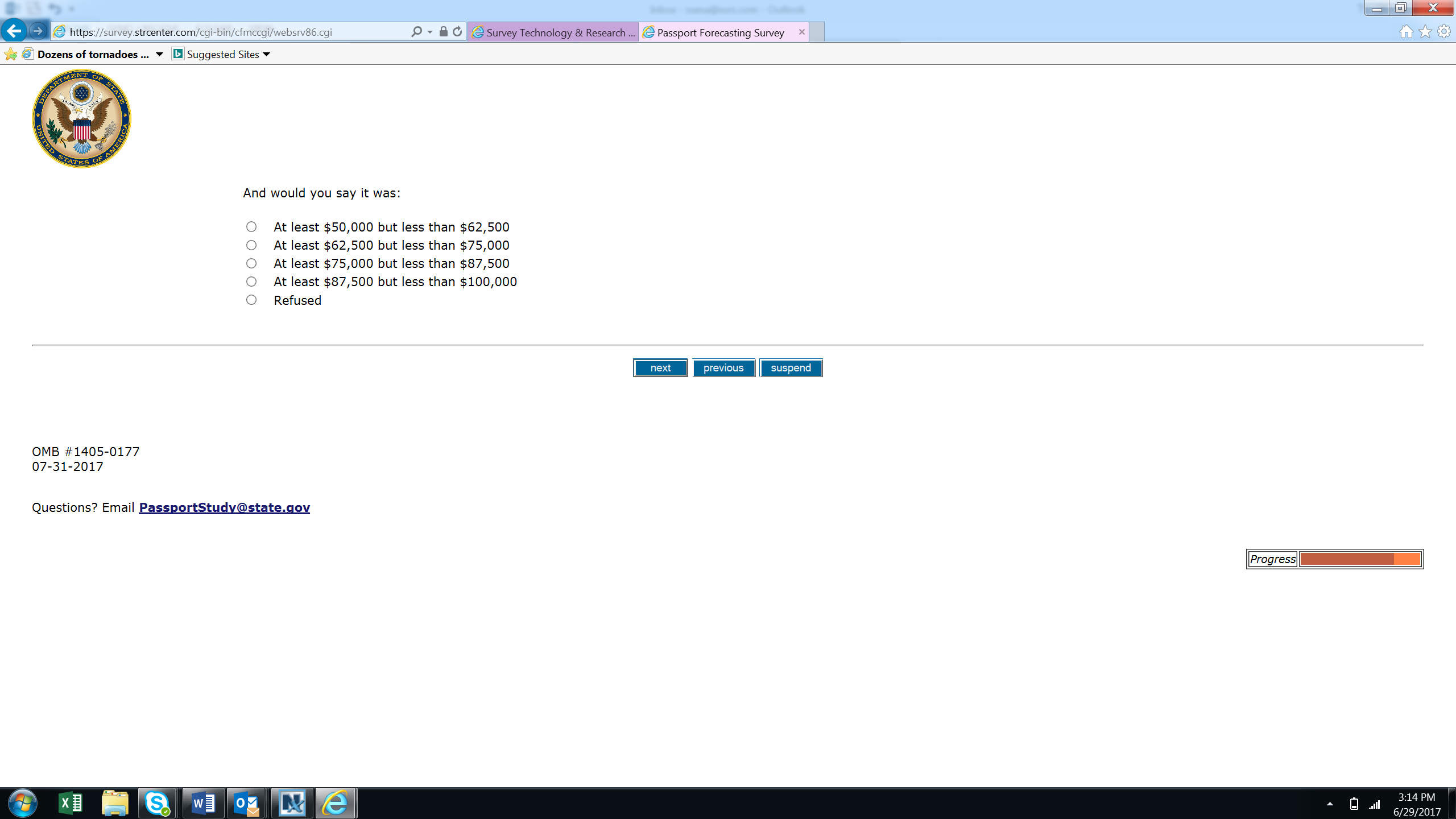This screenshot has height=819, width=1456.
Task: Select the Passport Forecasting Survey tab
Action: coord(720,32)
